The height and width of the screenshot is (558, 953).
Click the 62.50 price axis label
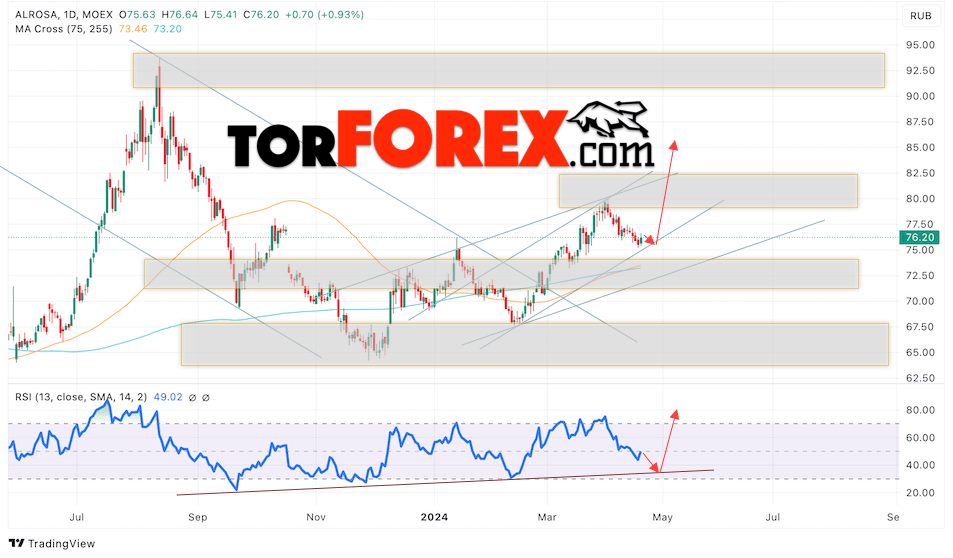pos(920,377)
